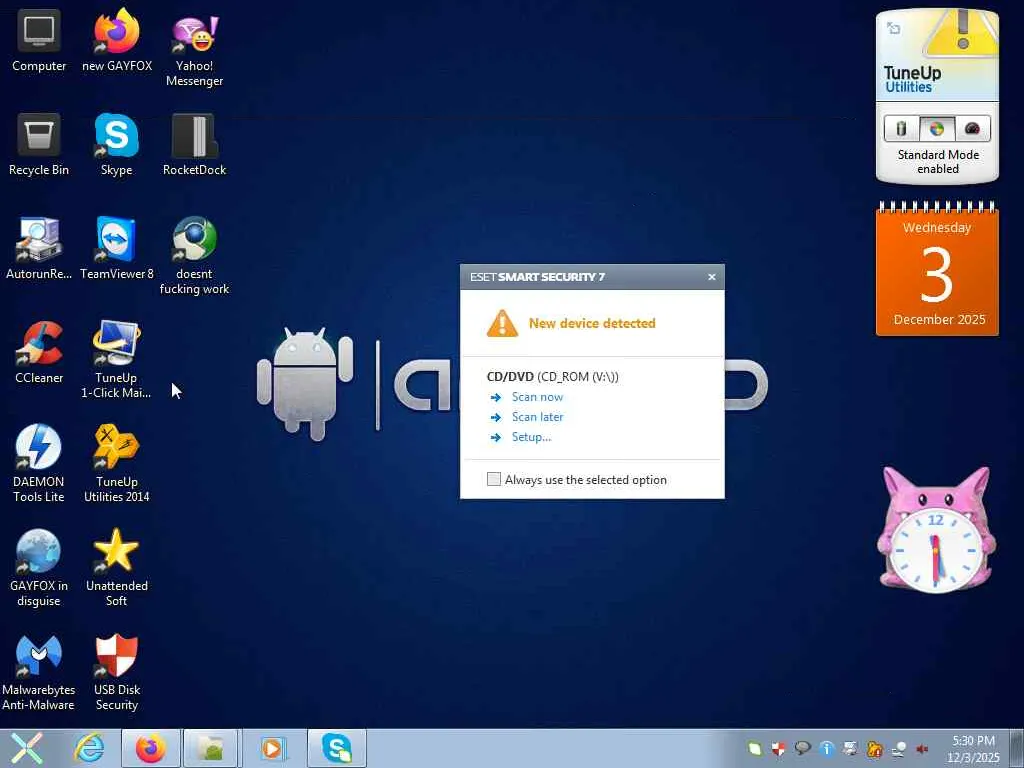Open the TuneUp Utilities 2014 shortcut

point(116,464)
